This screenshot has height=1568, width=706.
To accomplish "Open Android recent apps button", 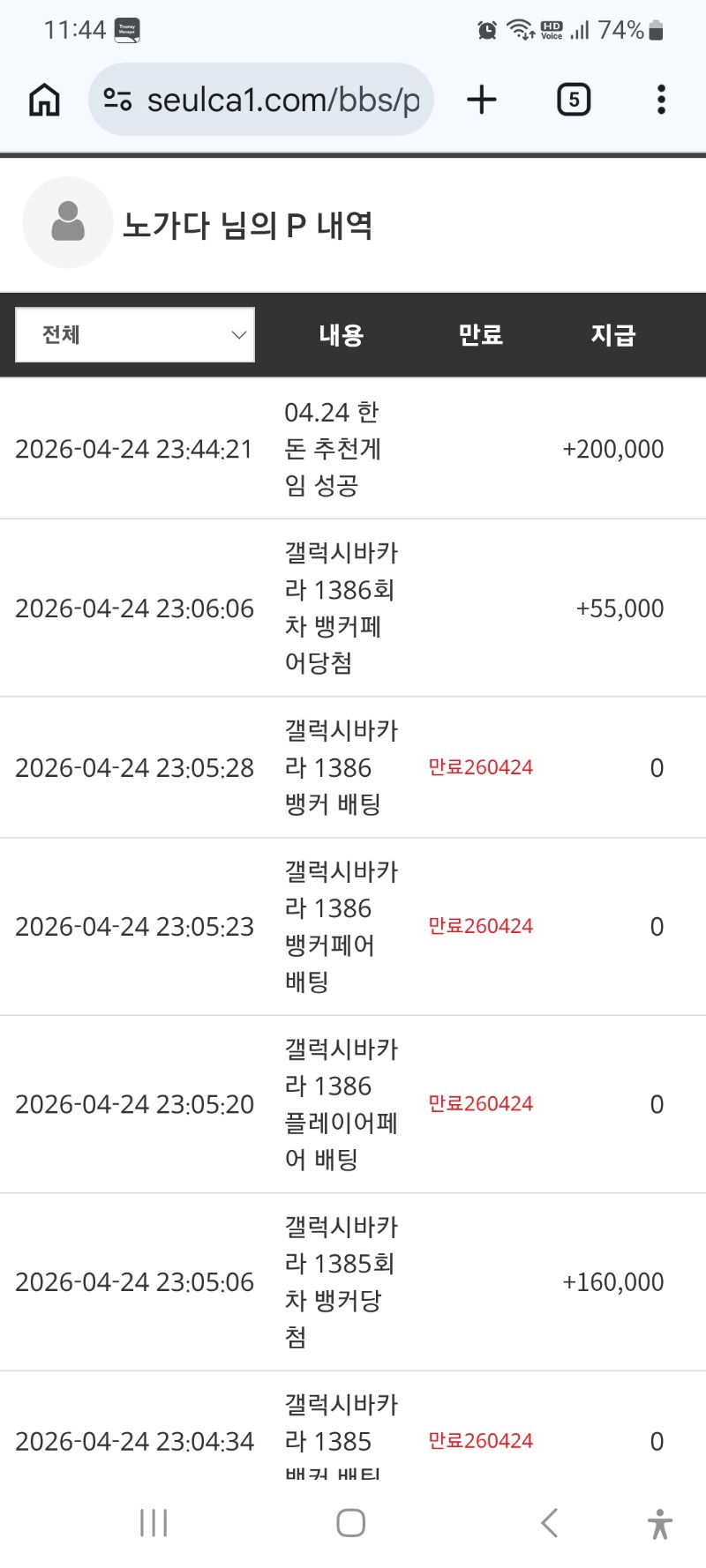I will 154,1522.
